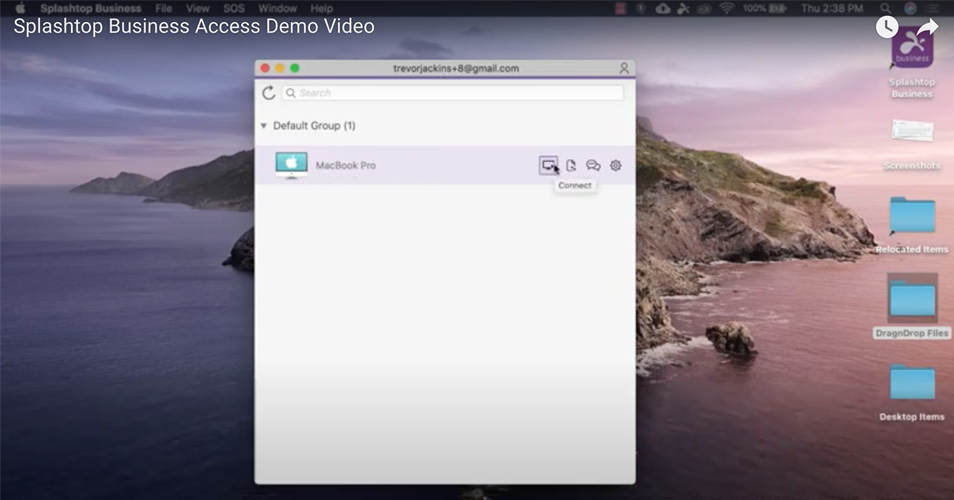Click the video Share arrow icon
Screen dimensions: 954x500
pos(927,27)
